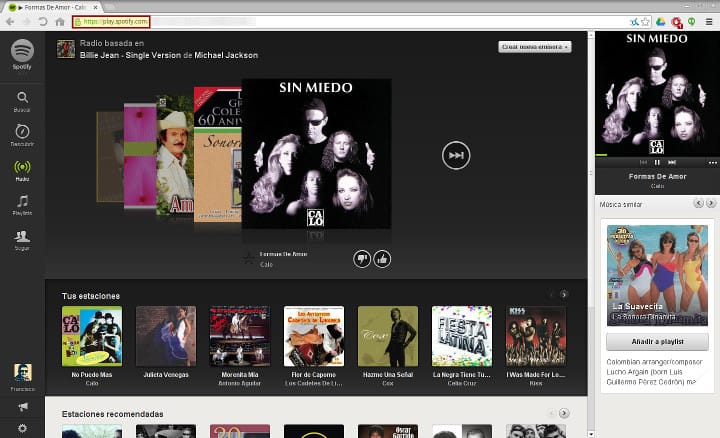Screen dimensions: 720x438
Task: Show previous Música similar suggestion
Action: coord(698,203)
